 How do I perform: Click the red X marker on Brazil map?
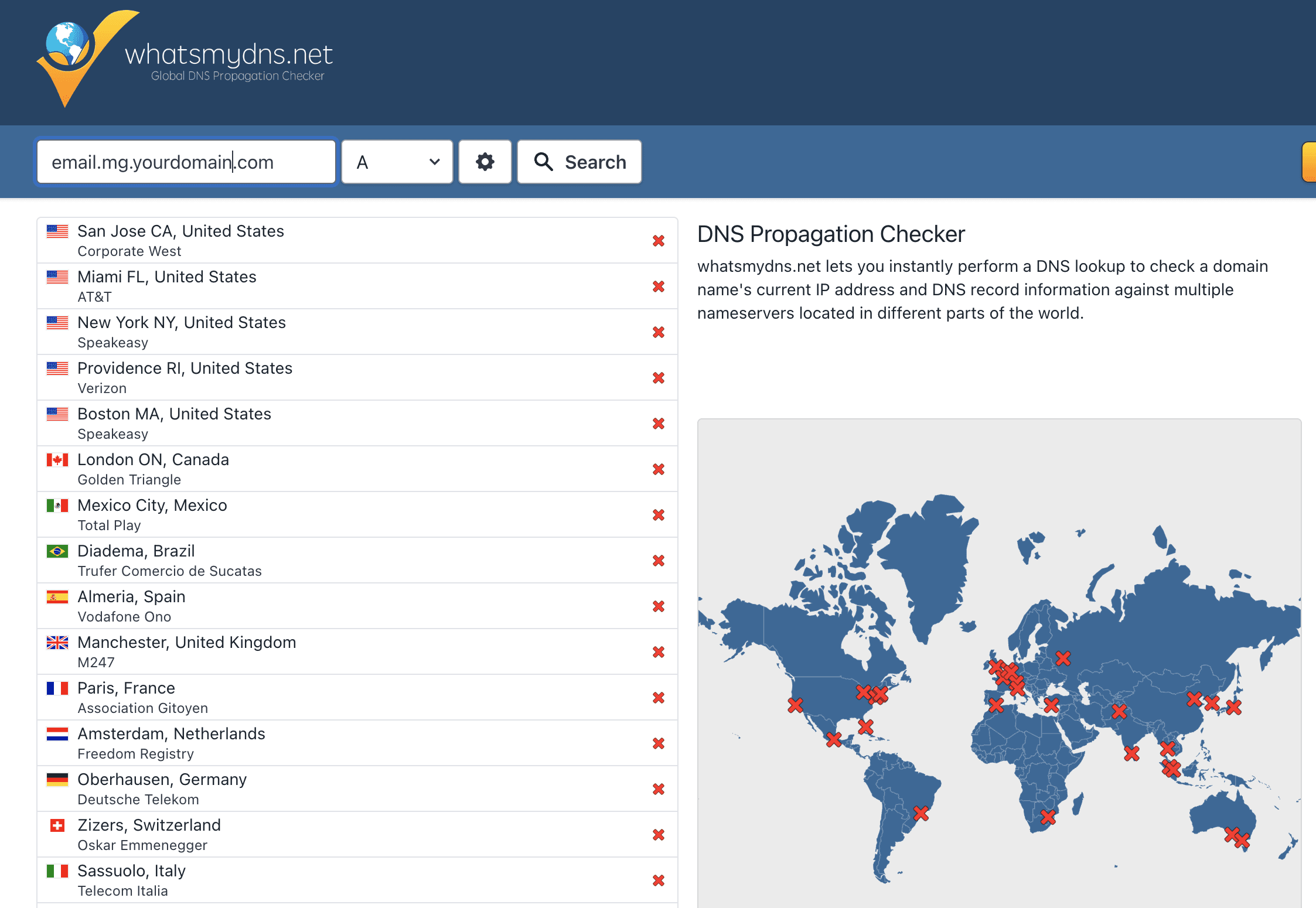pos(921,813)
